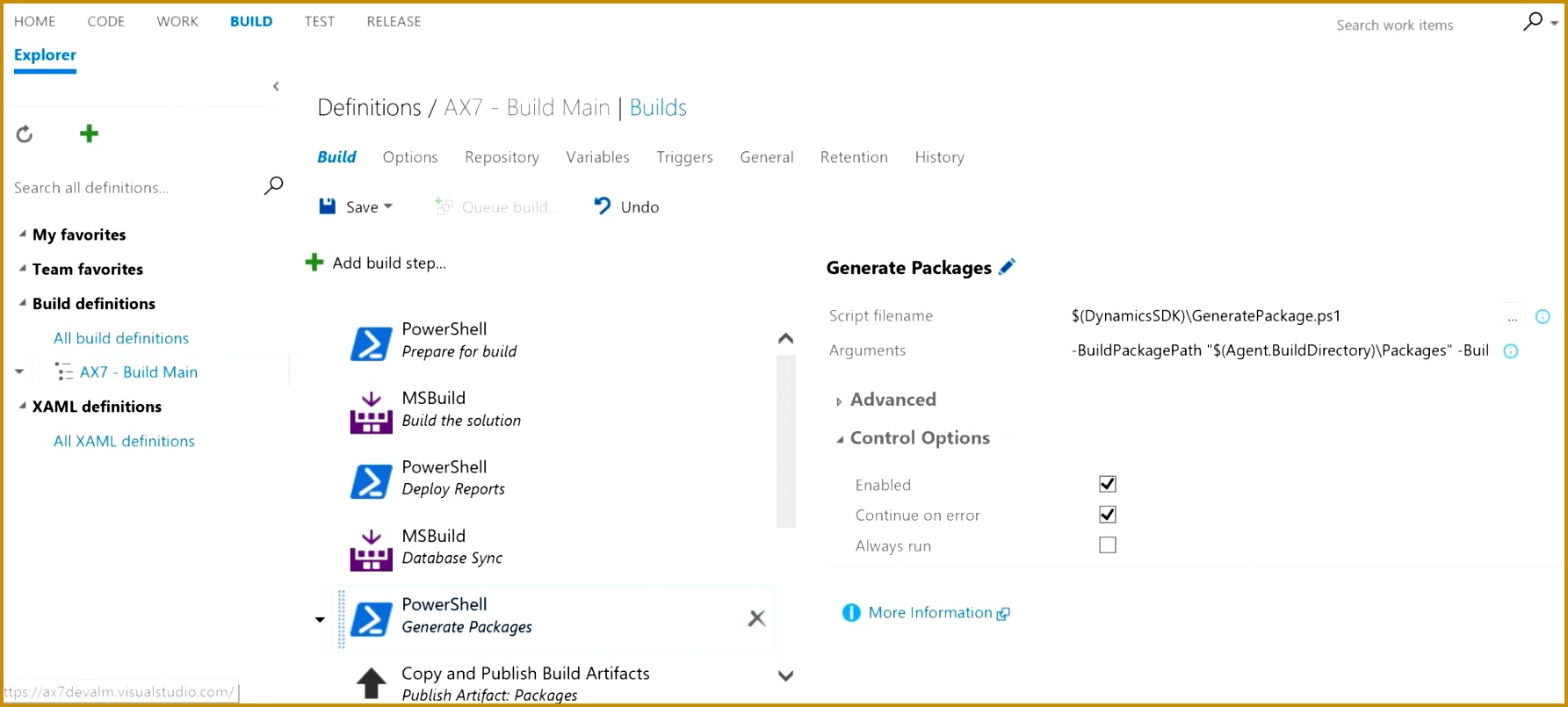
Task: Click the refresh definitions icon
Action: point(25,133)
